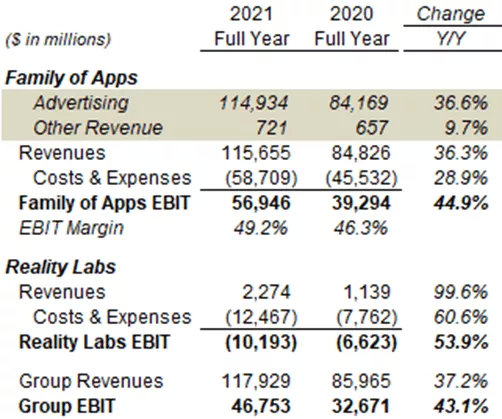The height and width of the screenshot is (419, 502).
Task: Click the 'Reality Labs' section heading
Action: pos(61,267)
